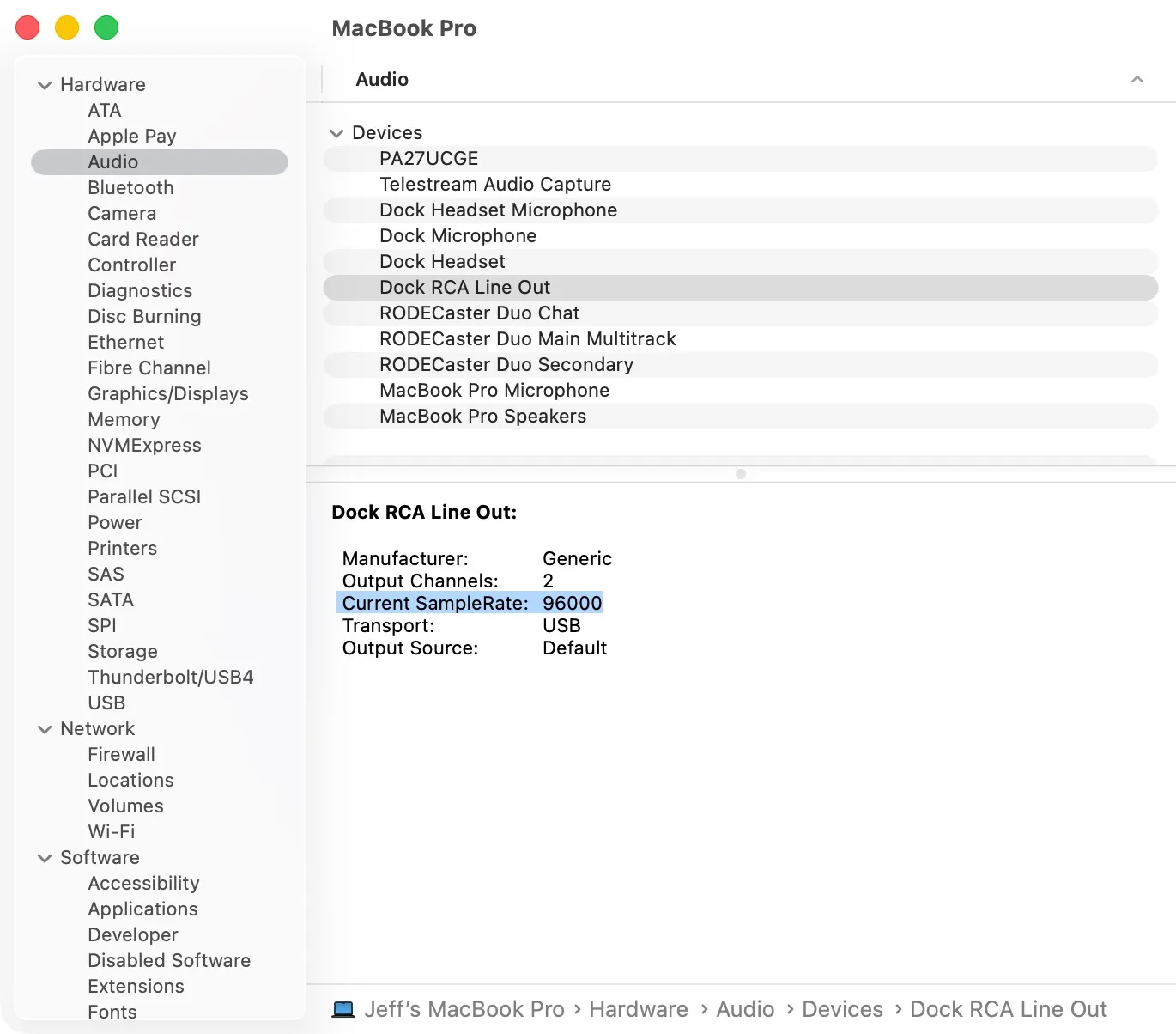The width and height of the screenshot is (1176, 1034).
Task: Select Parallel SCSI in the sidebar
Action: (x=144, y=497)
